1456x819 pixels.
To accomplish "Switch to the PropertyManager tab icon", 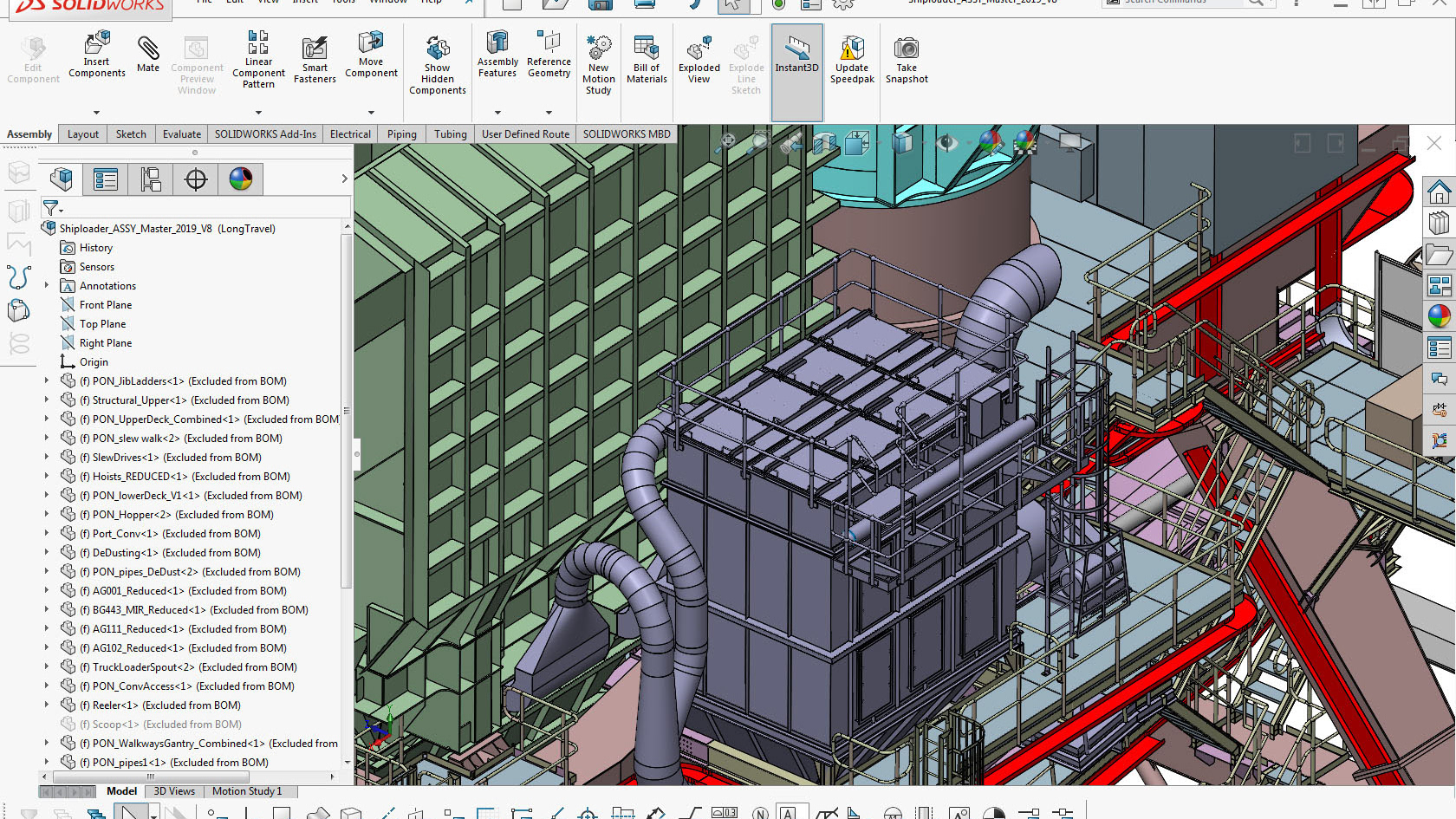I will pyautogui.click(x=106, y=179).
